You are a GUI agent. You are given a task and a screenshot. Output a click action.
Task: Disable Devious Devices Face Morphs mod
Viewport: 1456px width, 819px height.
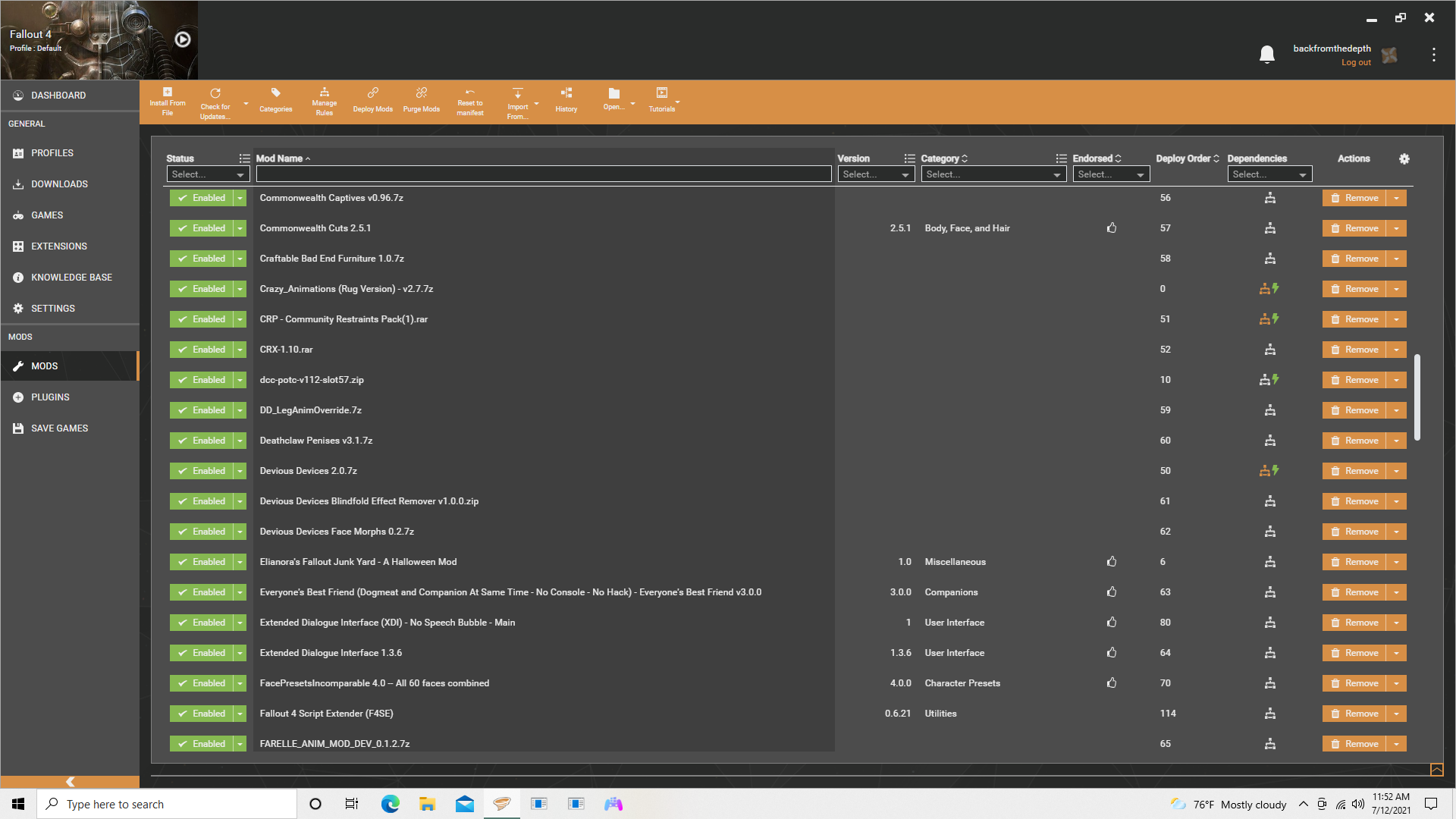pos(202,532)
